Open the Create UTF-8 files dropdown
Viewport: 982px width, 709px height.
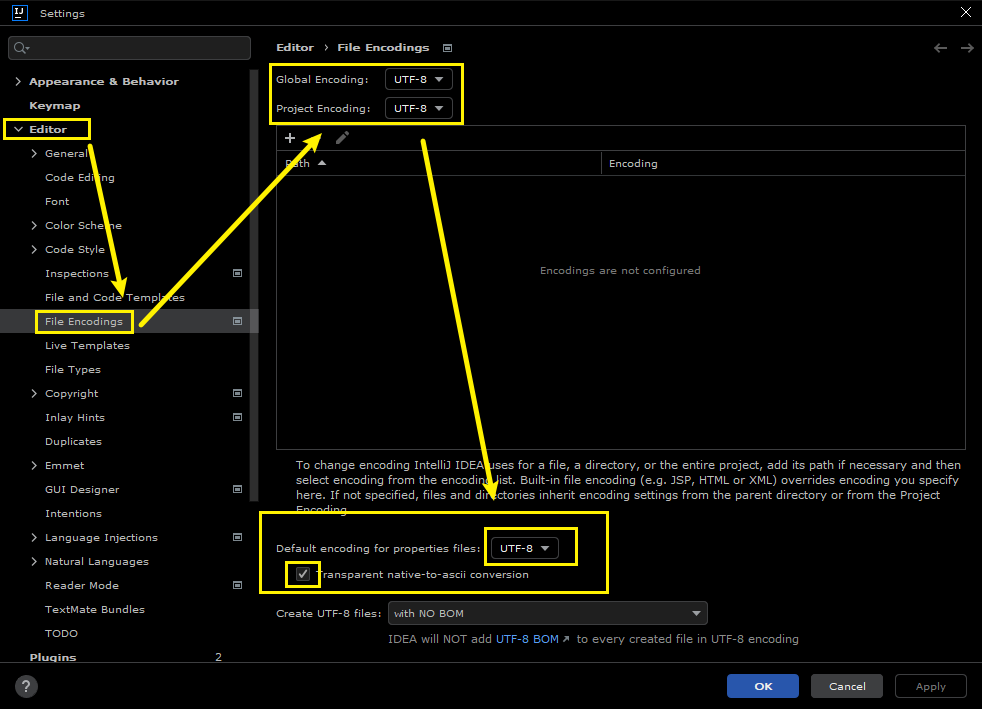coord(548,613)
